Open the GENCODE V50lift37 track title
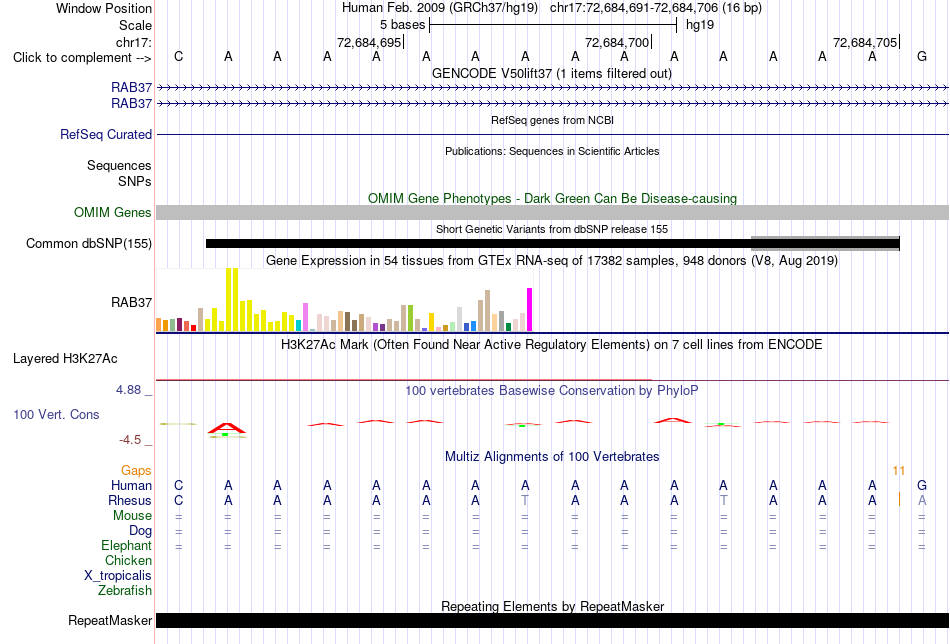 tap(552, 73)
